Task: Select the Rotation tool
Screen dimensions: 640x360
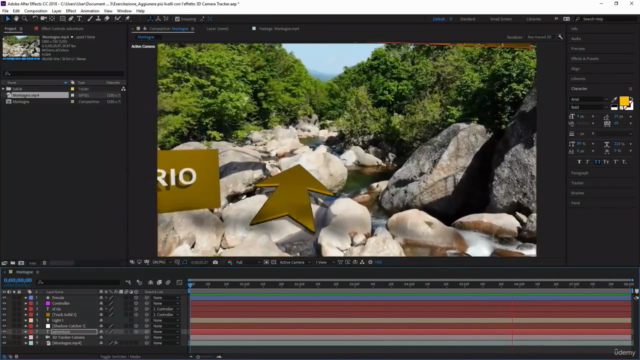Action: 35,19
